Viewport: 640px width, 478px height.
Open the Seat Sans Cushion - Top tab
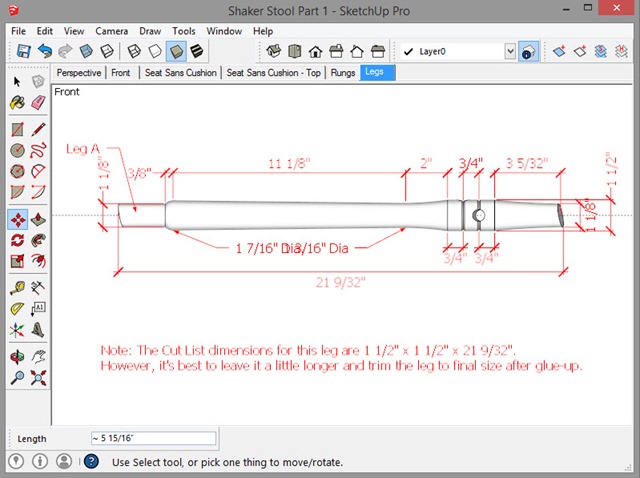[x=273, y=73]
